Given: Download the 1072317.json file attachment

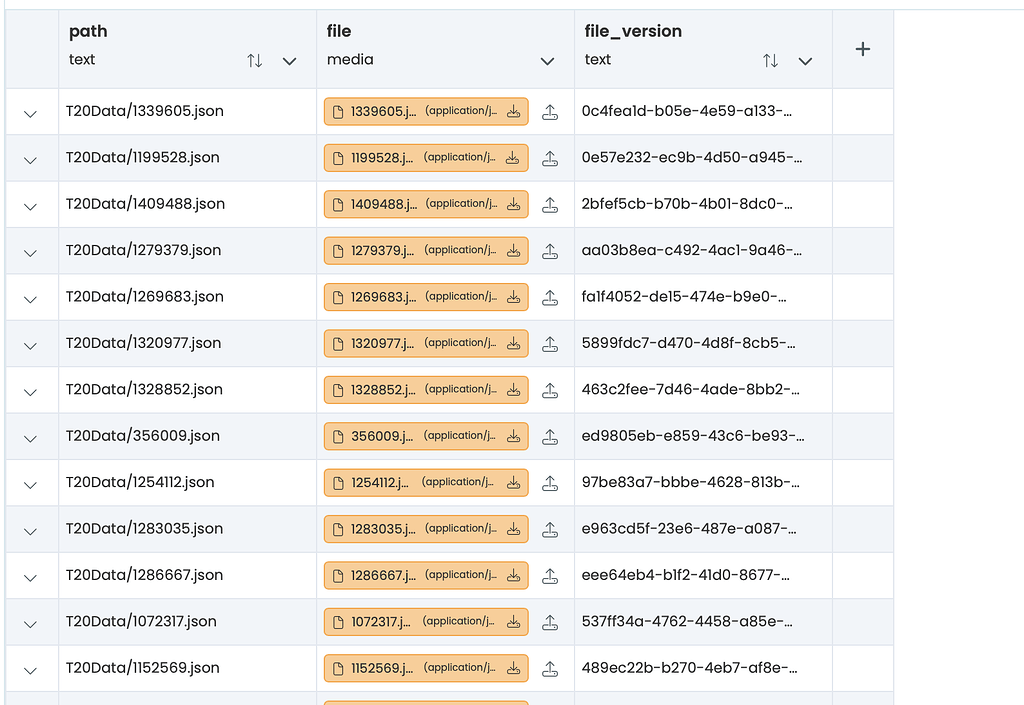Looking at the screenshot, I should [513, 621].
